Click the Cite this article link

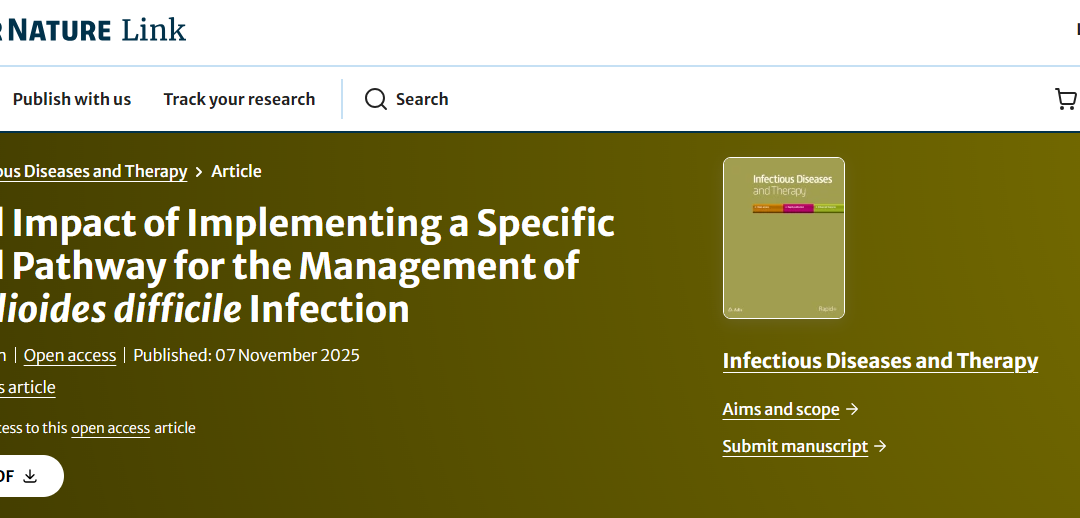(x=28, y=387)
